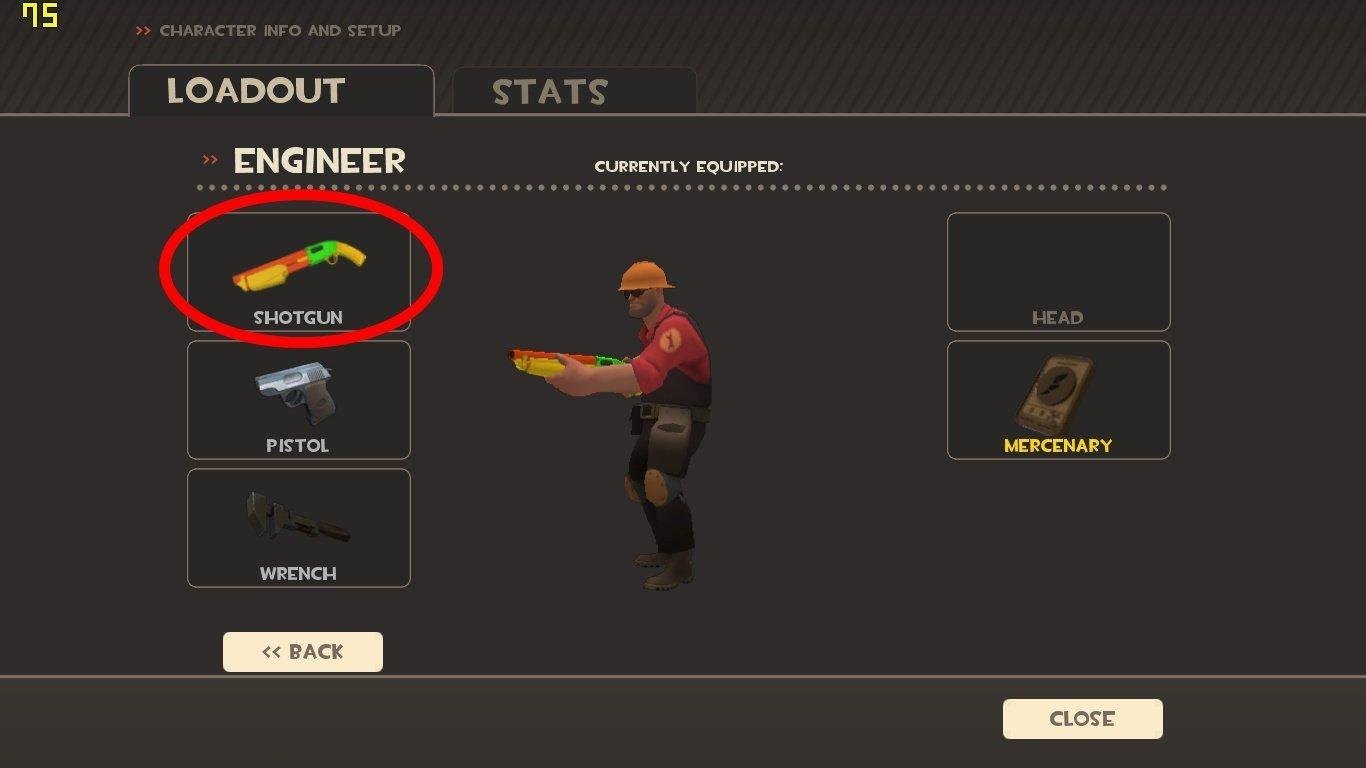Click the yellow MERCENARY label

[x=1058, y=446]
